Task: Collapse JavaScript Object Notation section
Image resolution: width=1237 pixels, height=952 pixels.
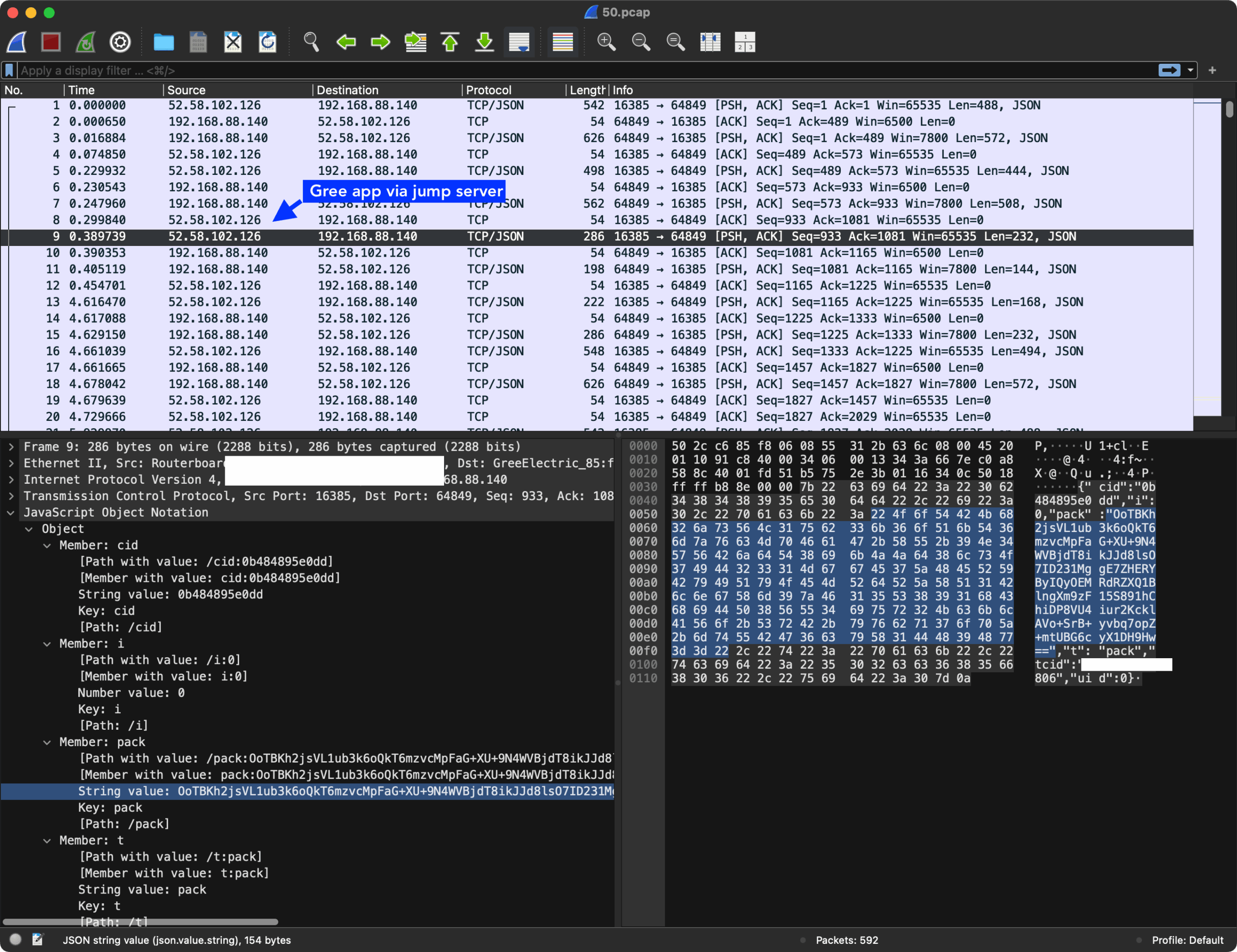Action: [11, 513]
